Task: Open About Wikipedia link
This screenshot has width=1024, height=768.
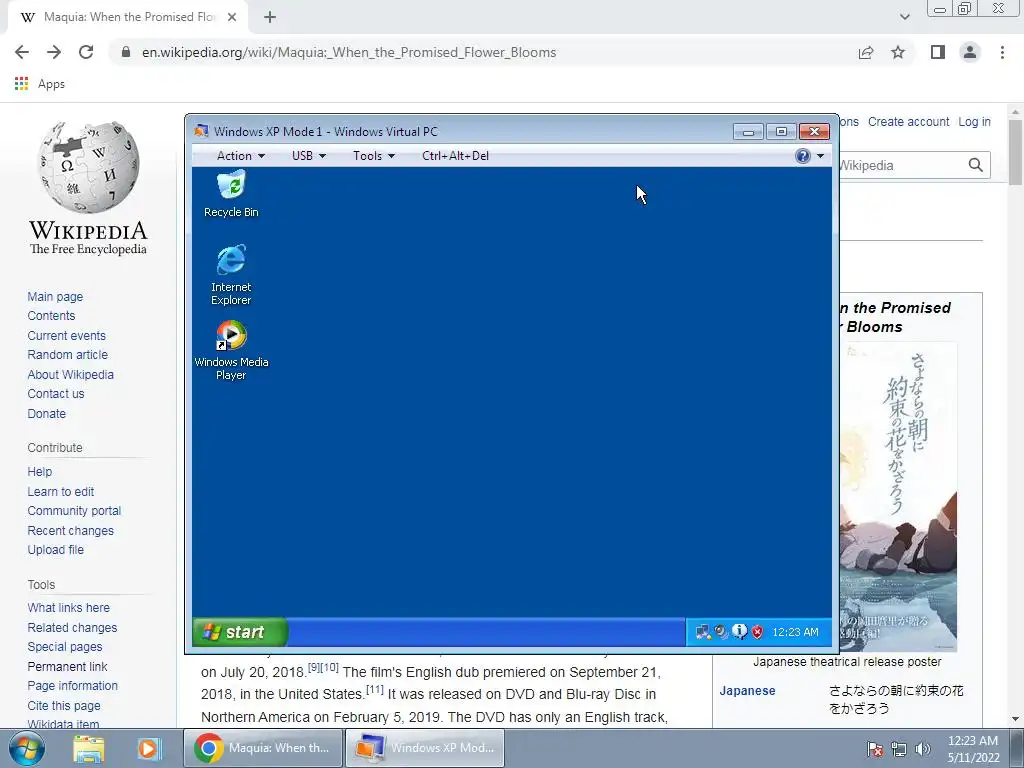Action: [x=71, y=374]
